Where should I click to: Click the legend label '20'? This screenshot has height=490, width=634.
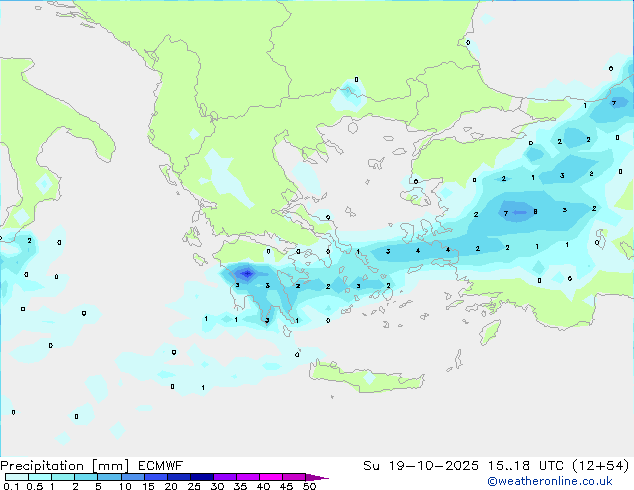tap(171, 486)
